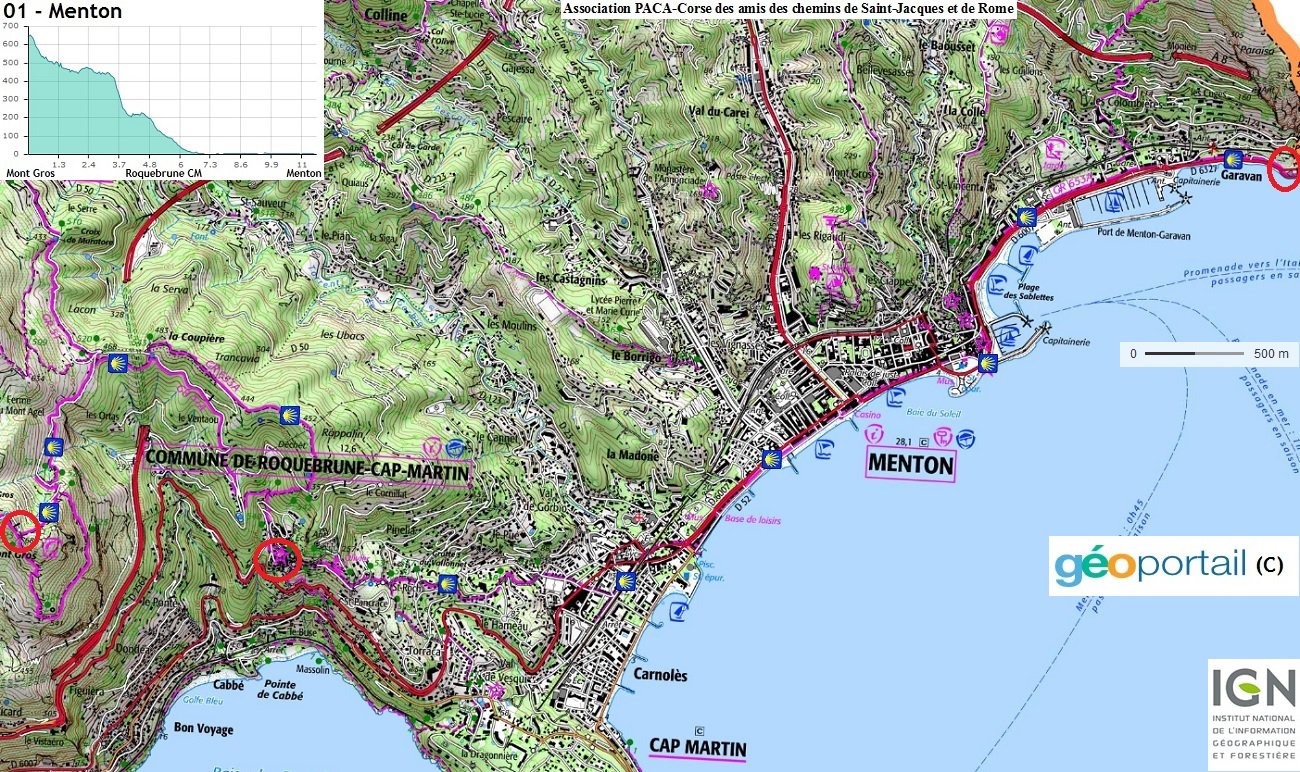This screenshot has height=772, width=1300.
Task: Click the scallop shell icon near la Coupière
Action: (118, 363)
